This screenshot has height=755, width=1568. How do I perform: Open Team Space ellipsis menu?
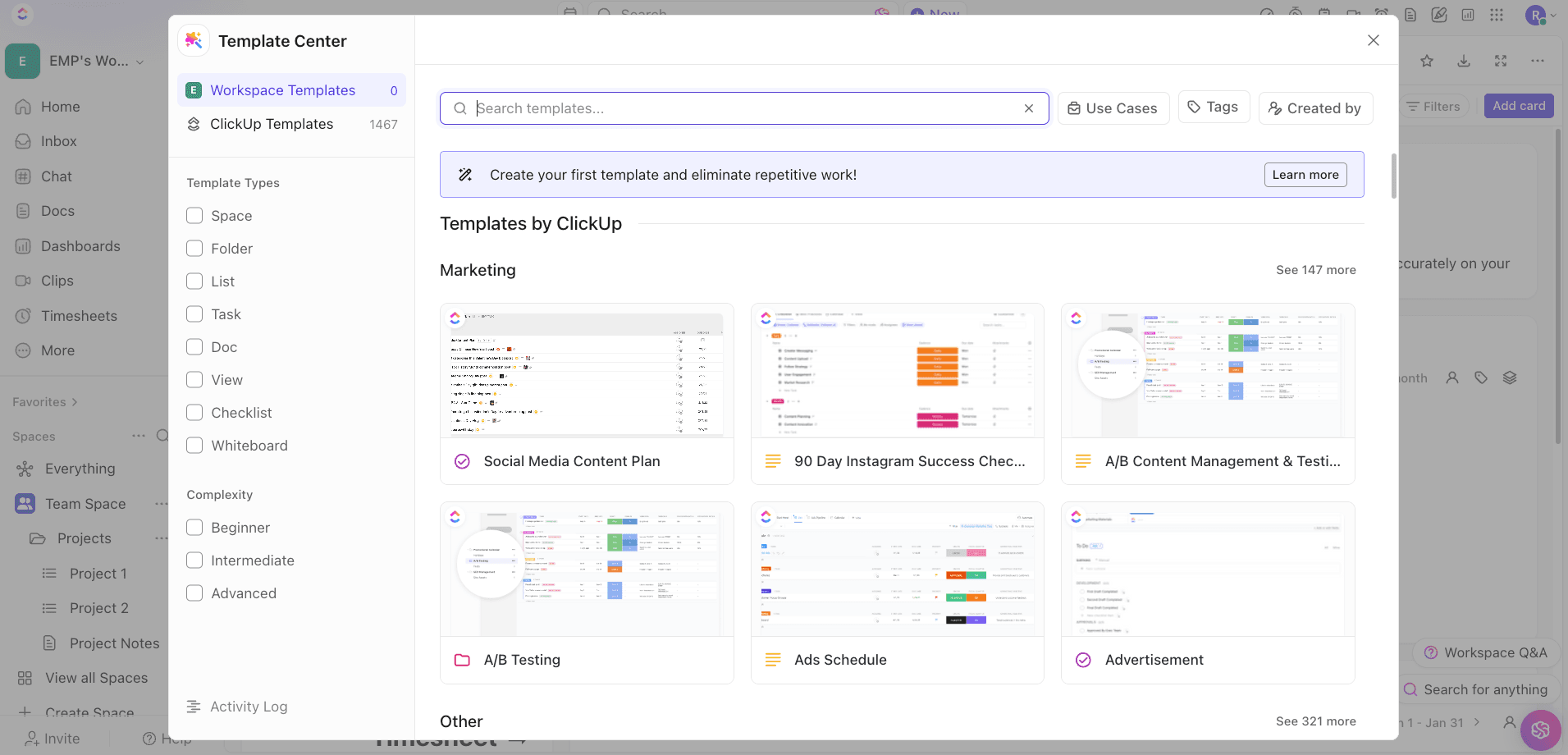coord(161,504)
